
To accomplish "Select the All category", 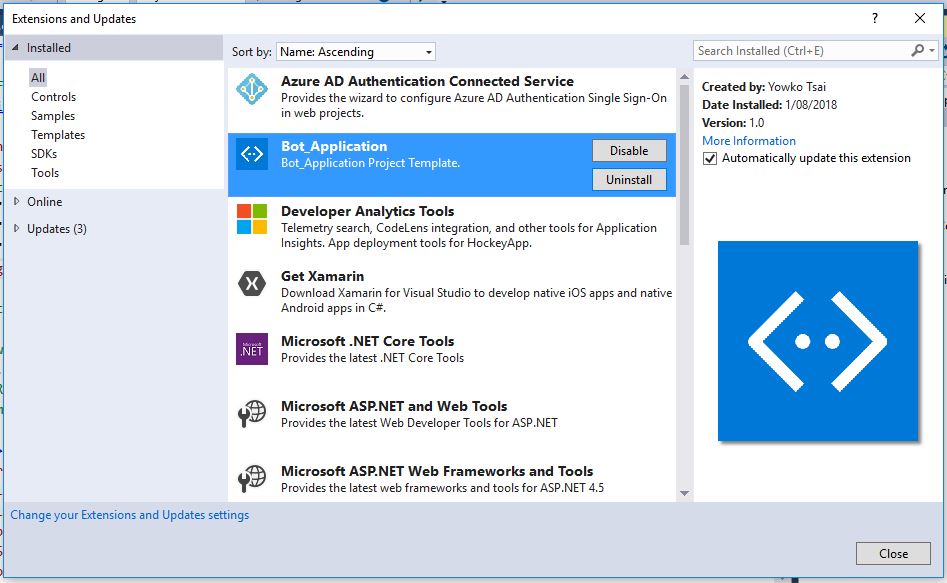I will 38,77.
